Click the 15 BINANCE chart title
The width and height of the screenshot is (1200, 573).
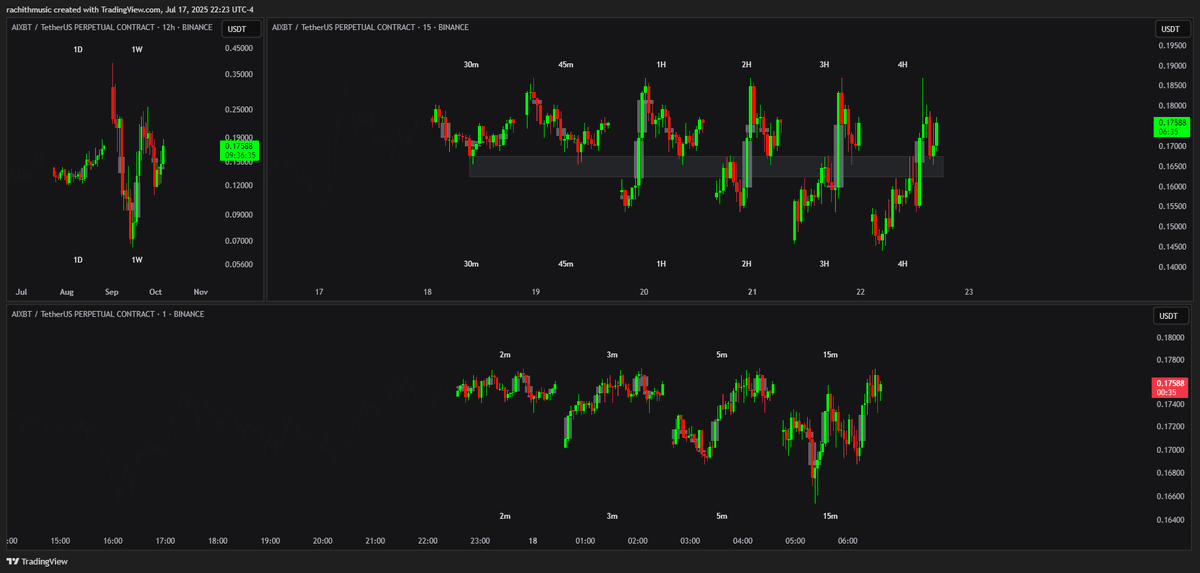[371, 27]
